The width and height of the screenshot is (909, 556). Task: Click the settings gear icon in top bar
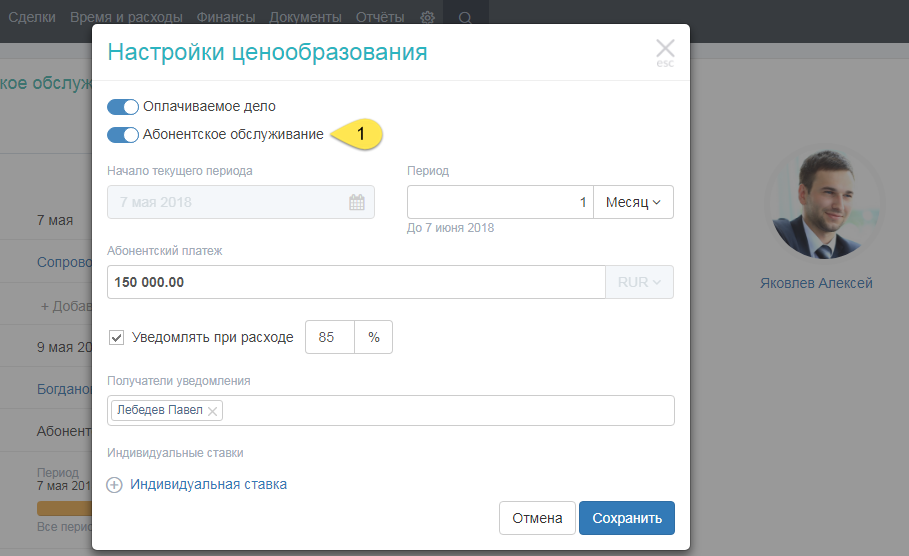pos(427,18)
